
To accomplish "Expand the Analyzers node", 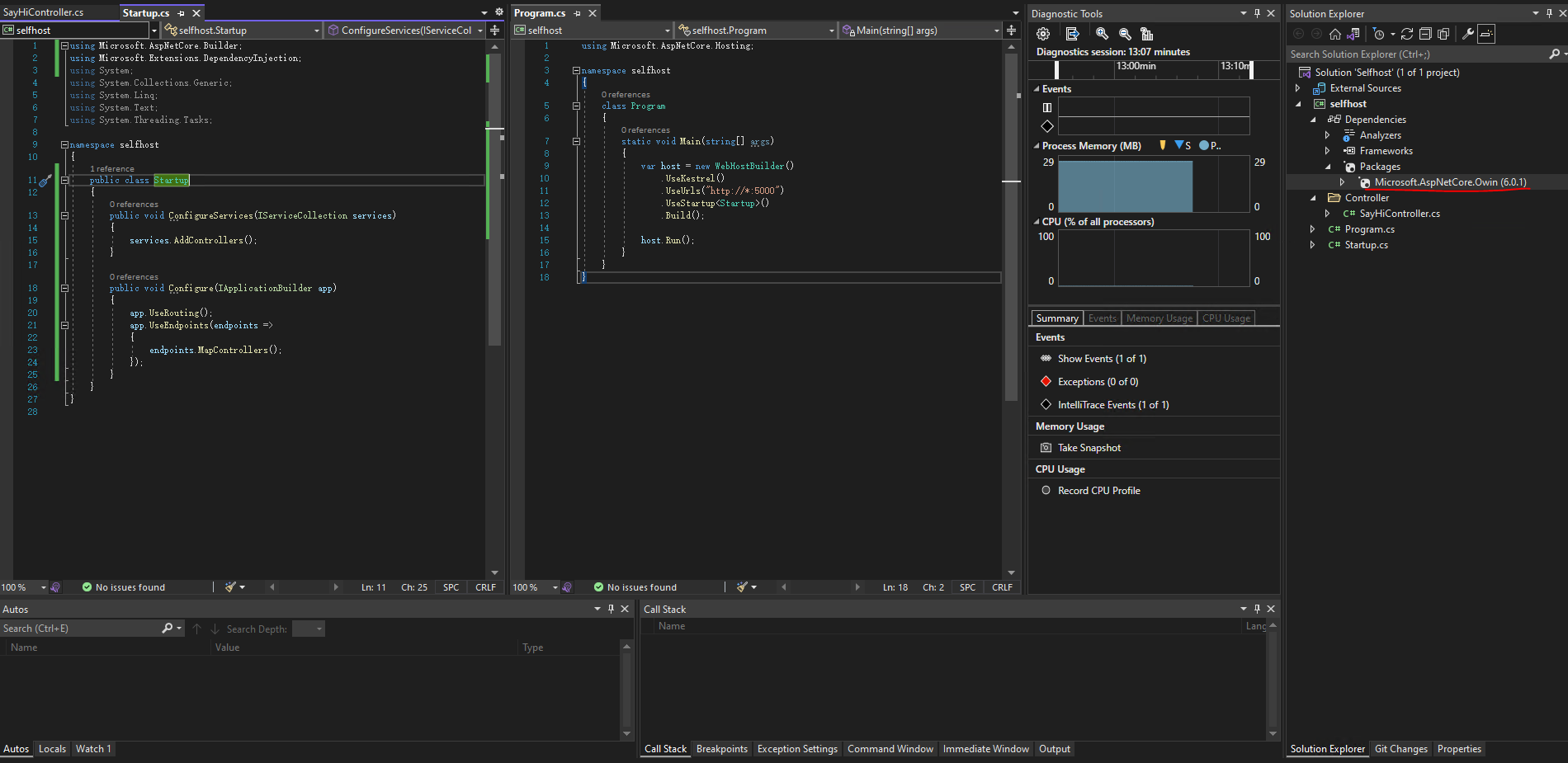I will tap(1328, 135).
